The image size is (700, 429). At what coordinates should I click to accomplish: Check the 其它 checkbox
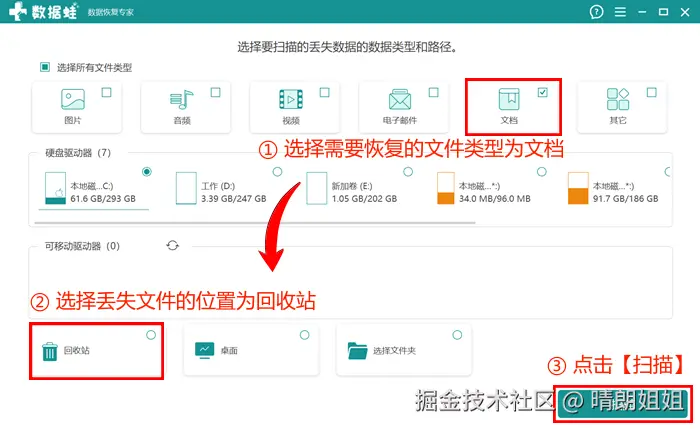pyautogui.click(x=652, y=92)
